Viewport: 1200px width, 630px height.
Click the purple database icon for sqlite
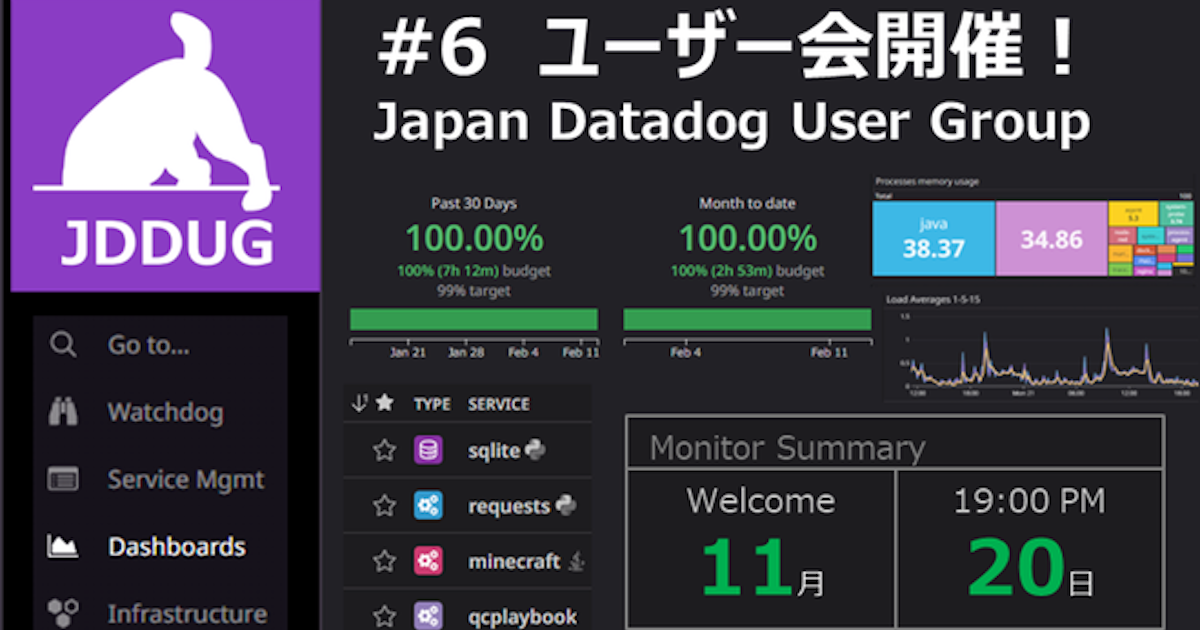[x=428, y=450]
